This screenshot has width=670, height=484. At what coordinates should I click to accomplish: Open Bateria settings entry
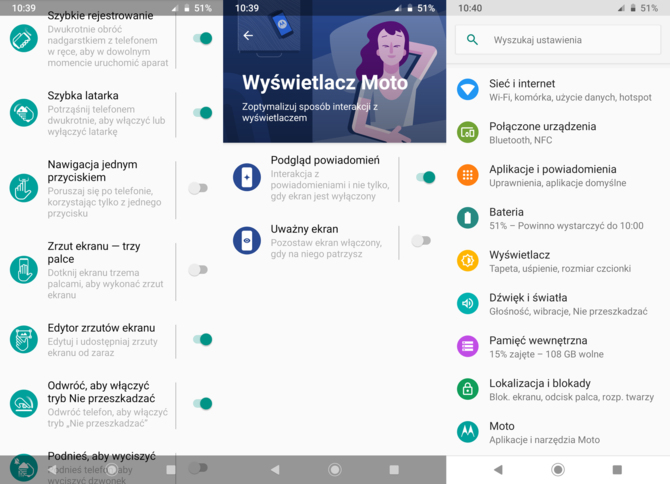[x=558, y=218]
